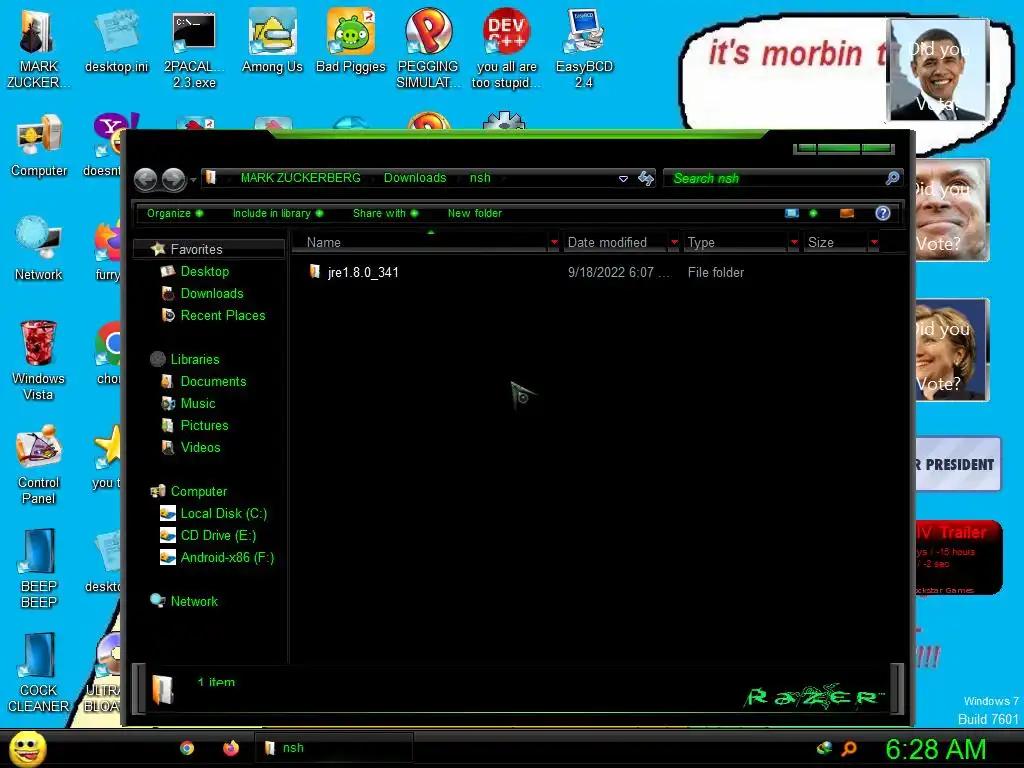Image resolution: width=1024 pixels, height=768 pixels.
Task: Click the Dev-C++ 'you all are too stupid' icon
Action: click(x=506, y=48)
